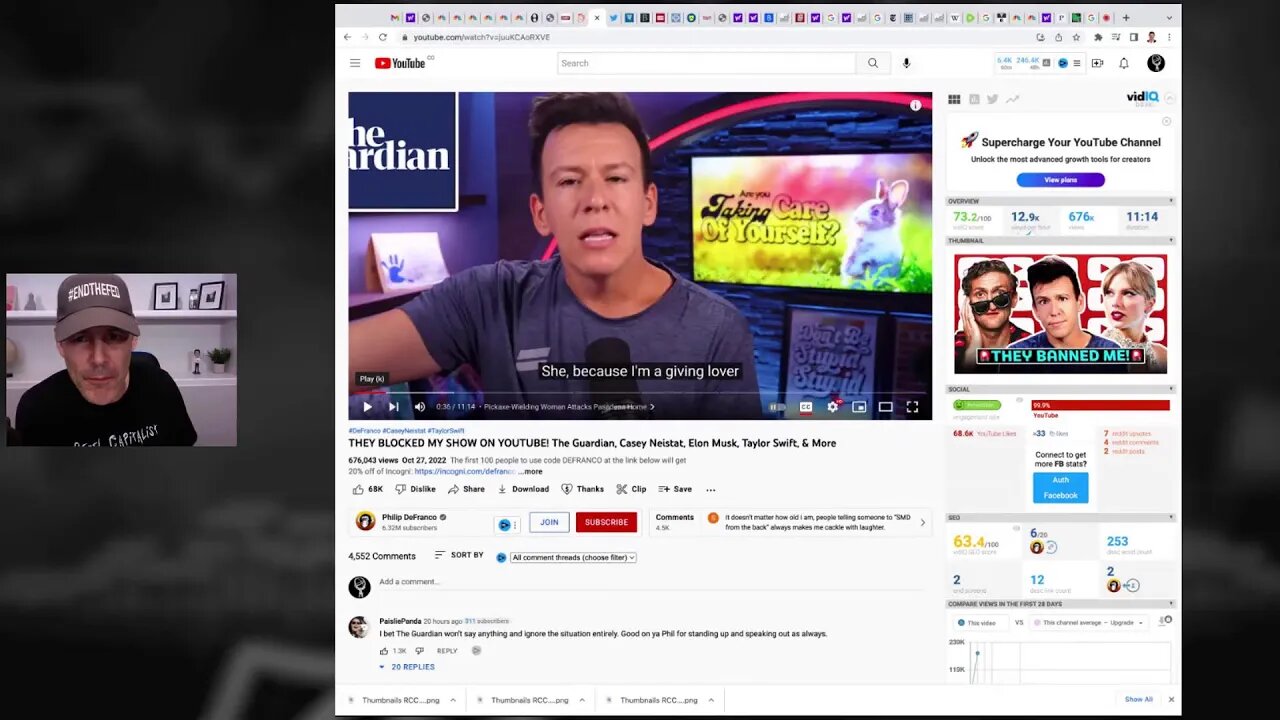Screen dimensions: 1280x720
Task: Click Auth Facebook button
Action: [x=1060, y=488]
